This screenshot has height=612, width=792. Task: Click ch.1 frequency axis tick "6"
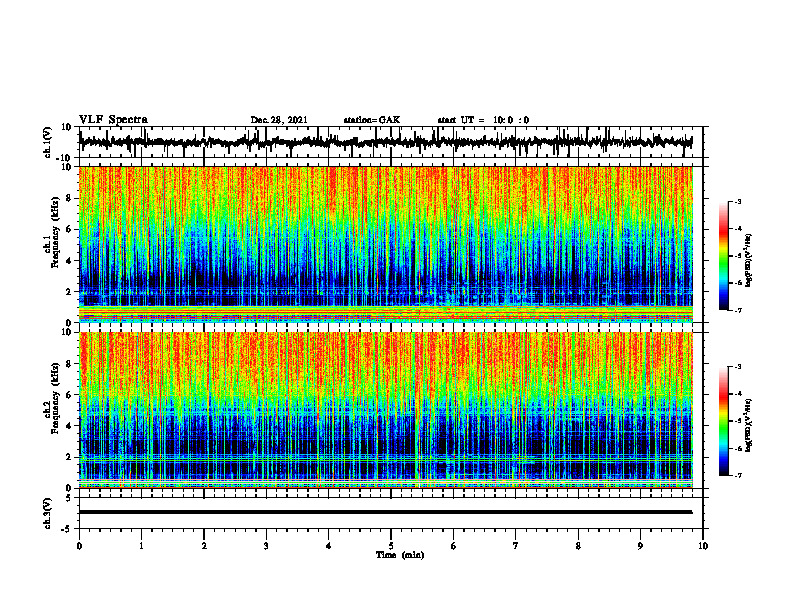(69, 229)
